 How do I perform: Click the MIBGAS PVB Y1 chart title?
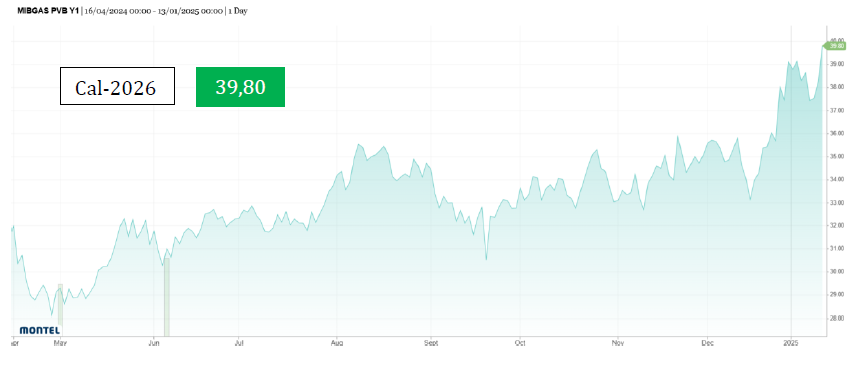click(x=48, y=10)
